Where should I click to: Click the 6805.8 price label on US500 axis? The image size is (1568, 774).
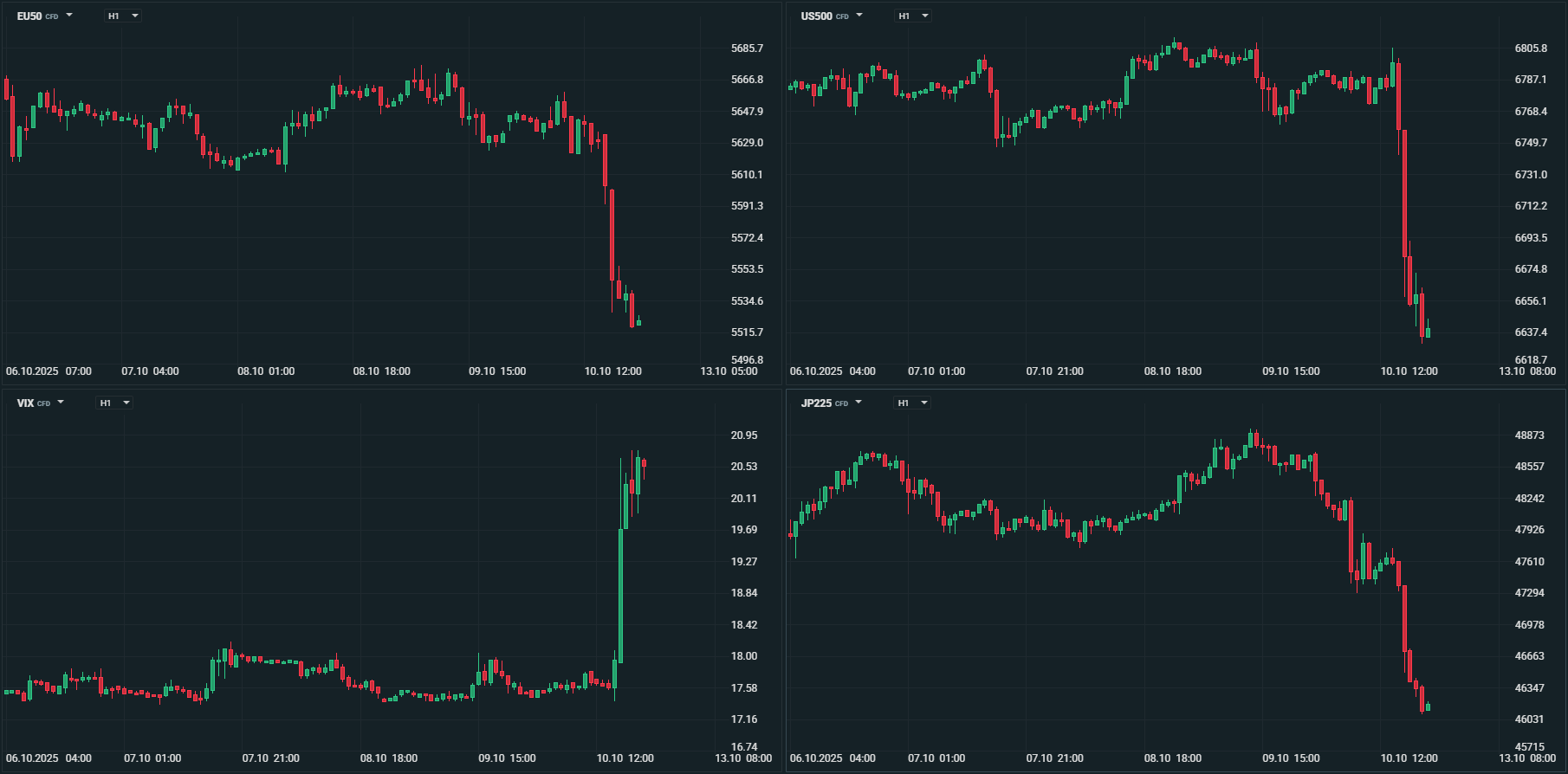pyautogui.click(x=1531, y=48)
